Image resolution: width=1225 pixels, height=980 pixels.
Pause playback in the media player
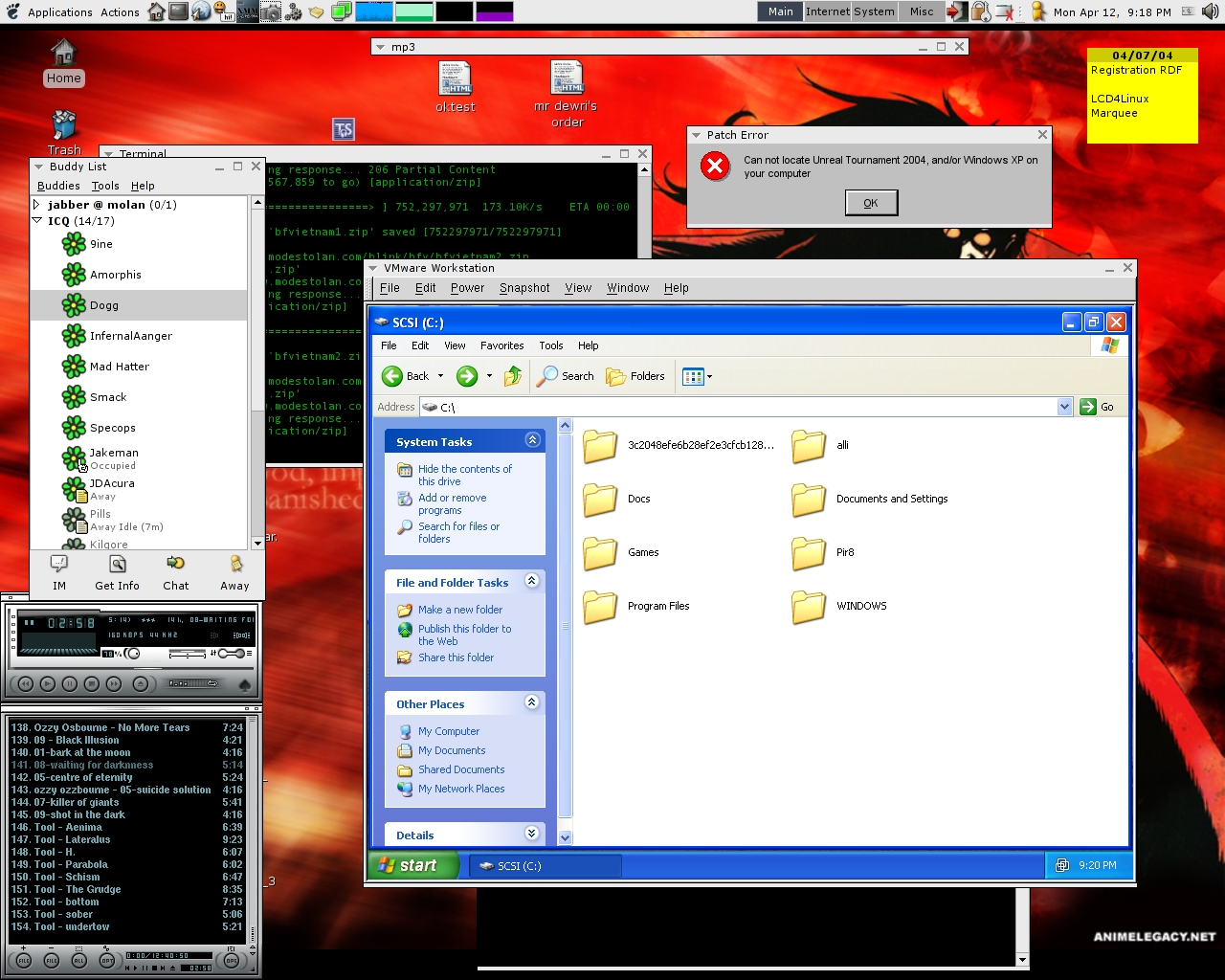pyautogui.click(x=70, y=683)
